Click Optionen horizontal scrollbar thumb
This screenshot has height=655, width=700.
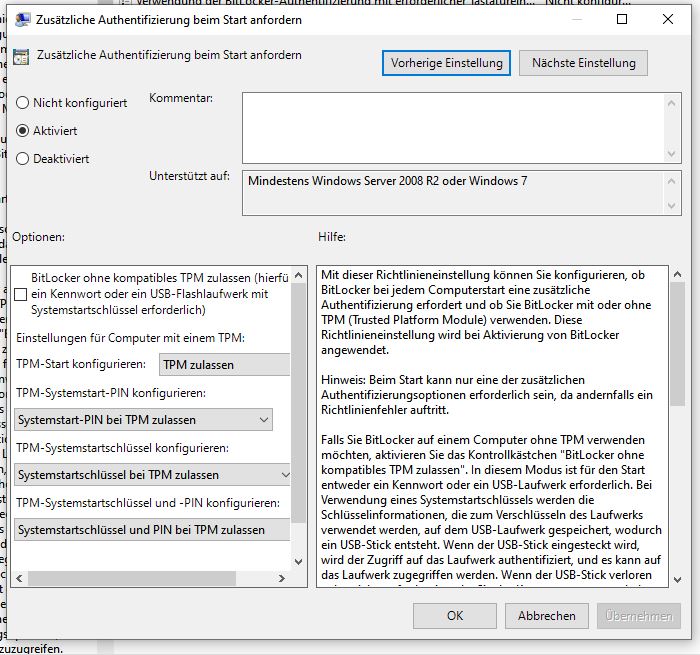(x=132, y=578)
